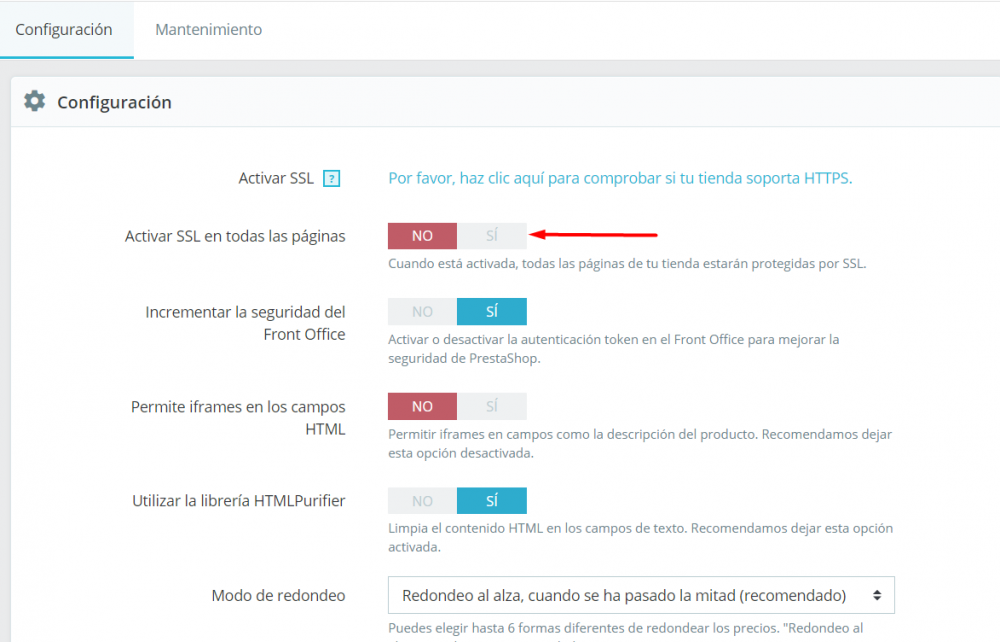Open the Mantenimiento tab

(x=209, y=29)
